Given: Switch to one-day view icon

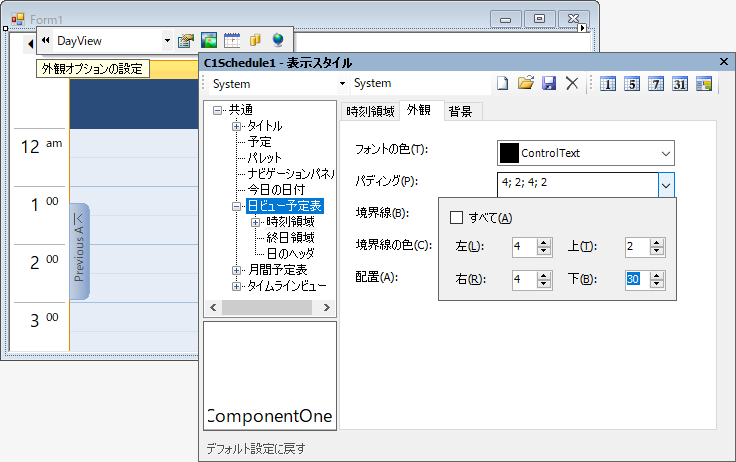Looking at the screenshot, I should pyautogui.click(x=608, y=84).
